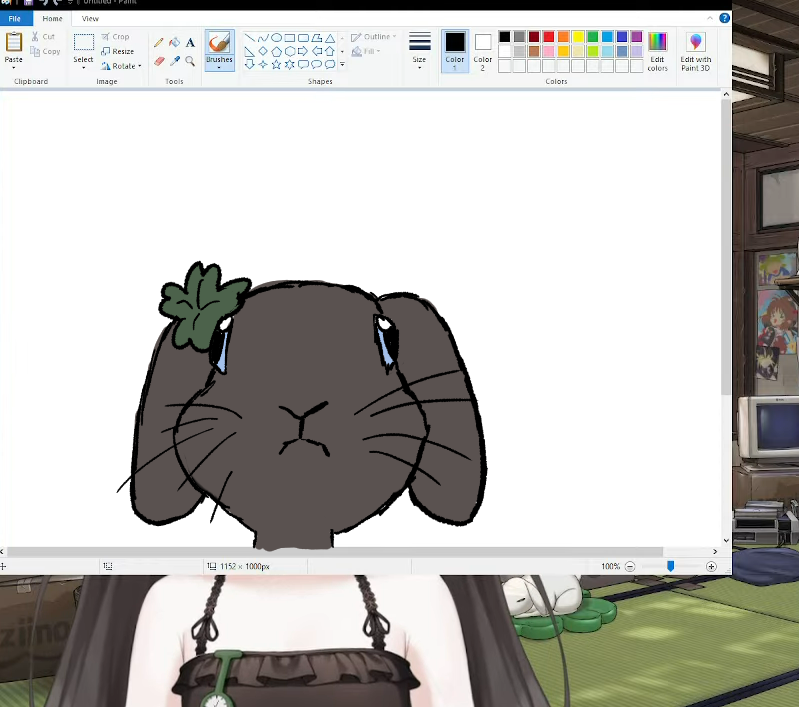
Task: Click the Paint Help question mark icon
Action: (x=724, y=18)
